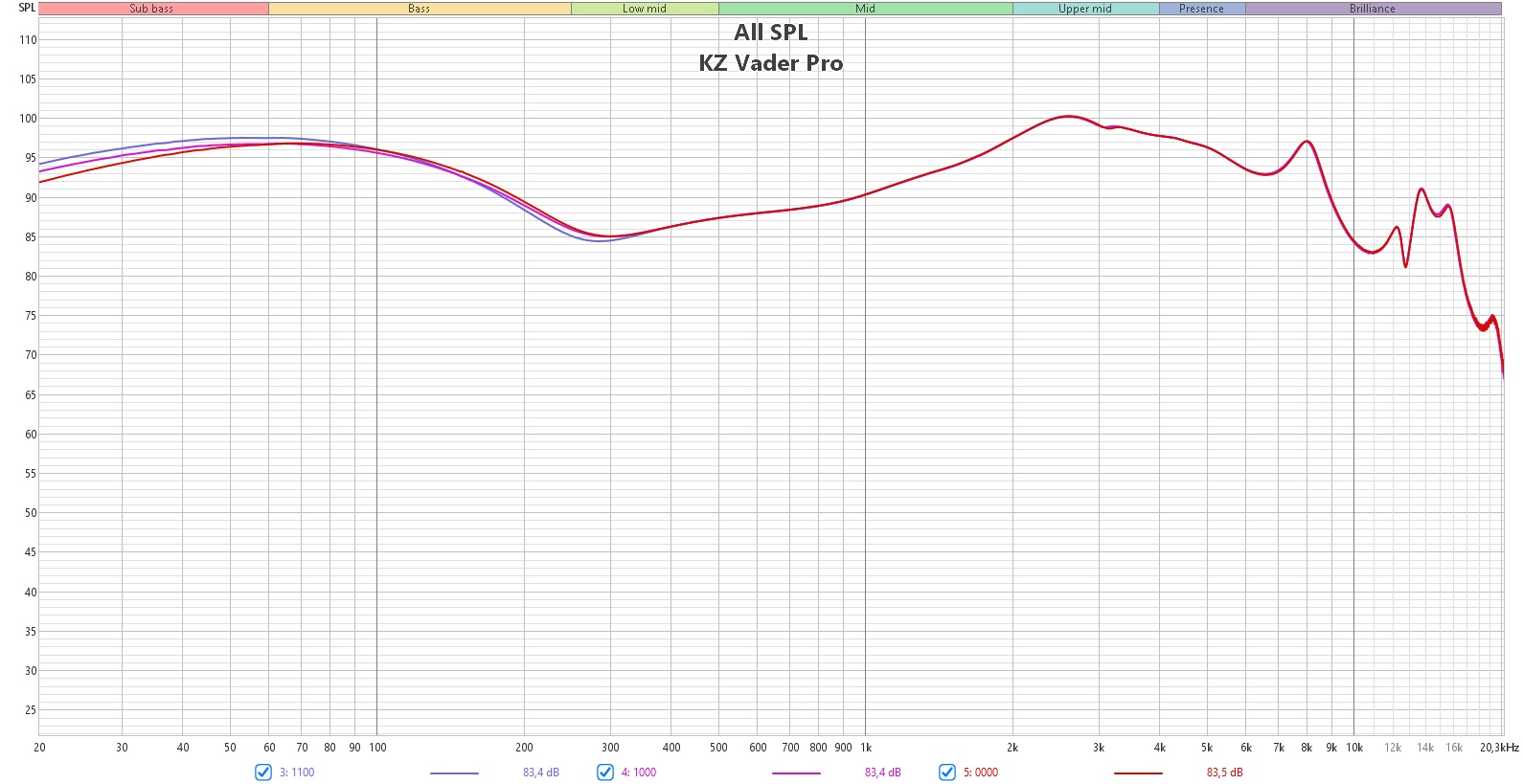The image size is (1523, 784).
Task: Click the 45 mark on the SPL axis
Action: 31,552
